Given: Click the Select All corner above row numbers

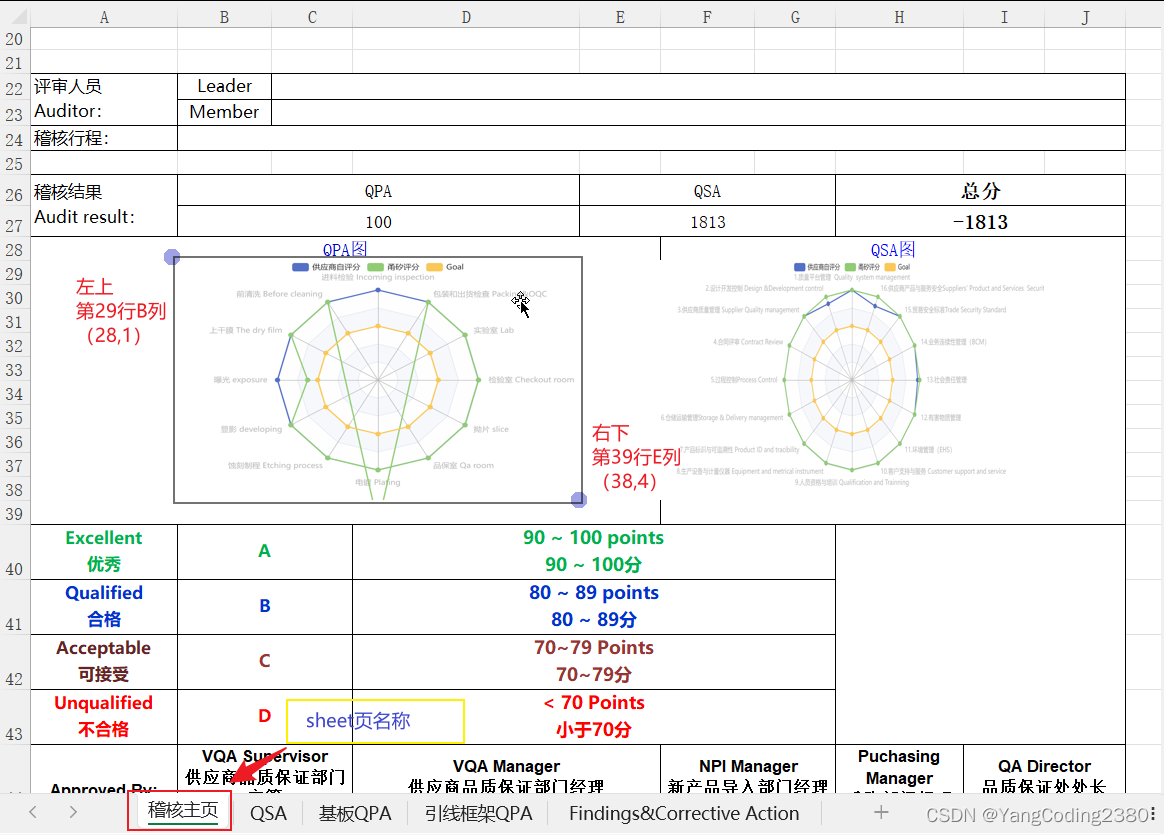Looking at the screenshot, I should (13, 16).
